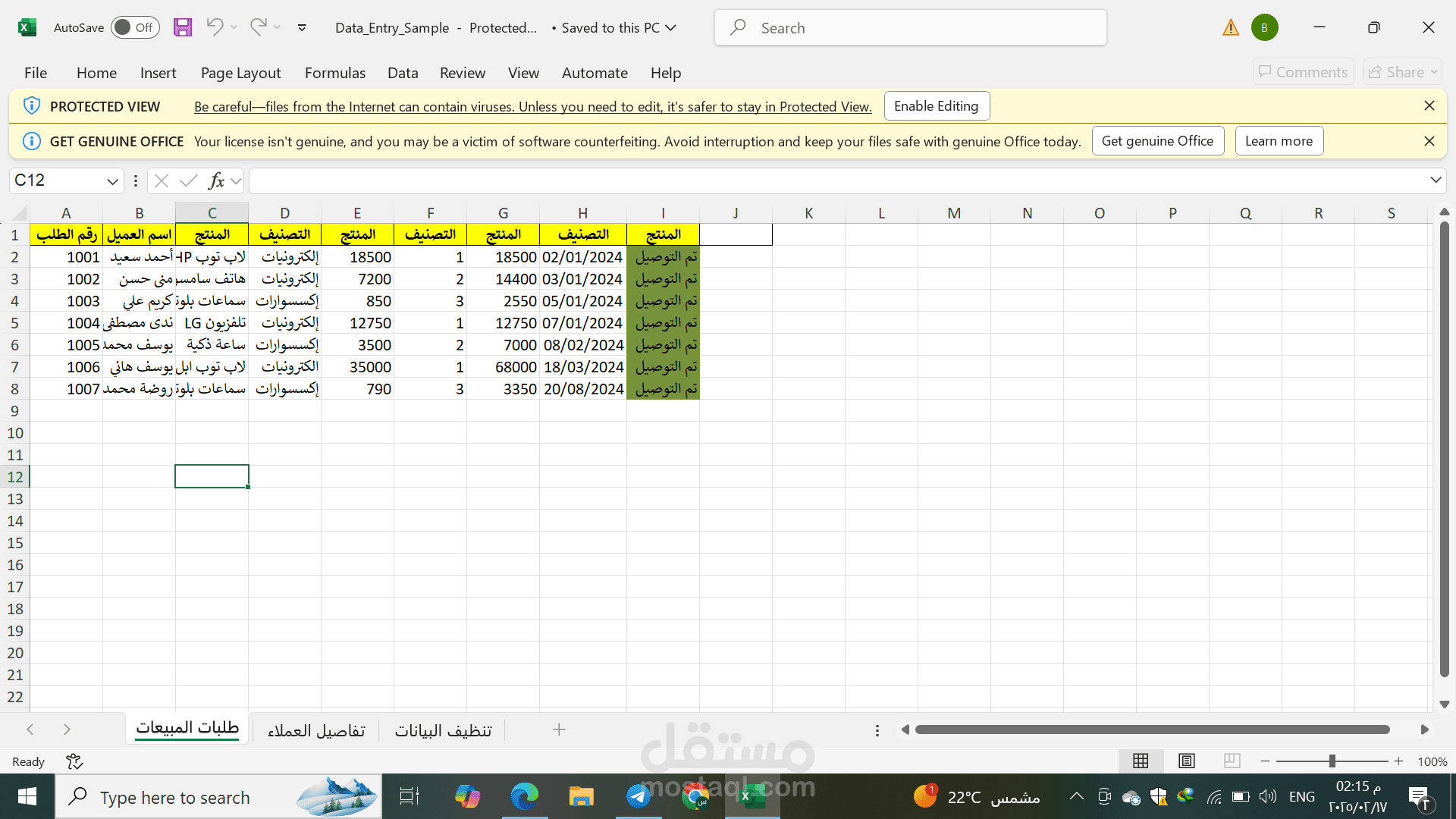1456x819 pixels.
Task: Click Enable Editing button
Action: coord(937,106)
